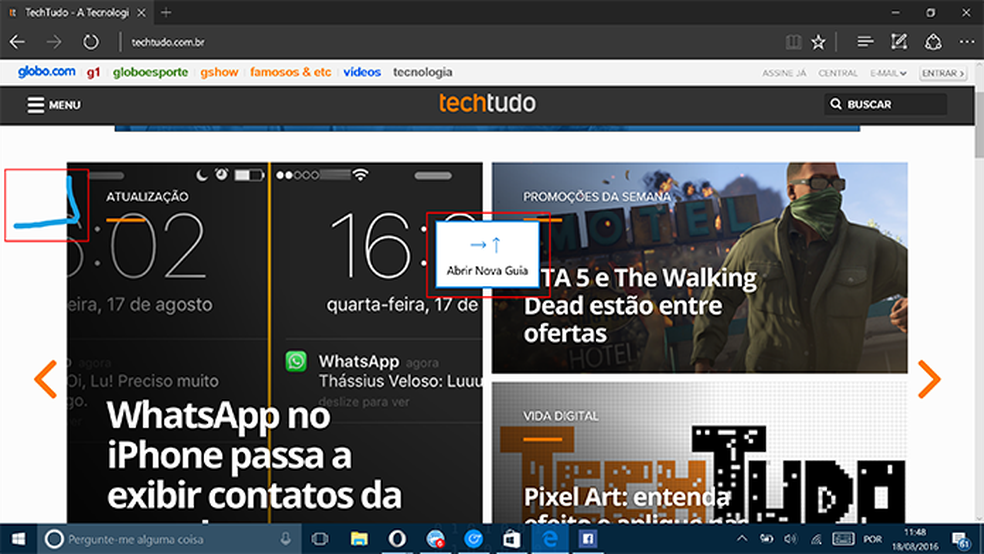Open the CENTRAL link
The image size is (984, 554).
pyautogui.click(x=838, y=73)
